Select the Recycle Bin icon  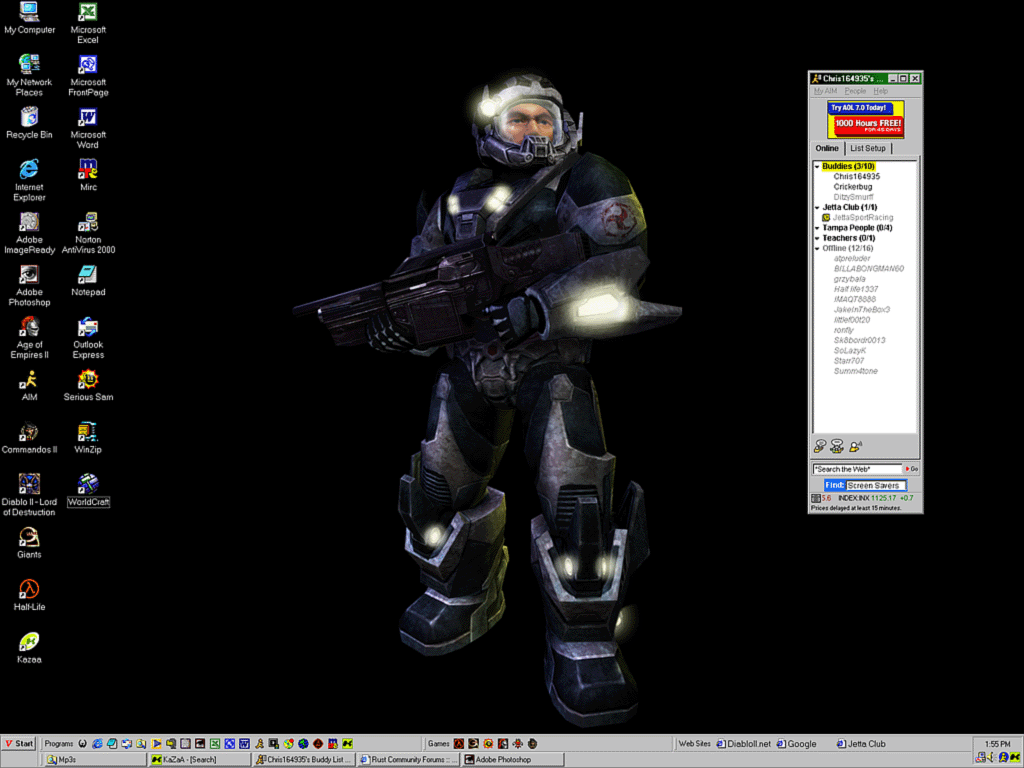29,123
